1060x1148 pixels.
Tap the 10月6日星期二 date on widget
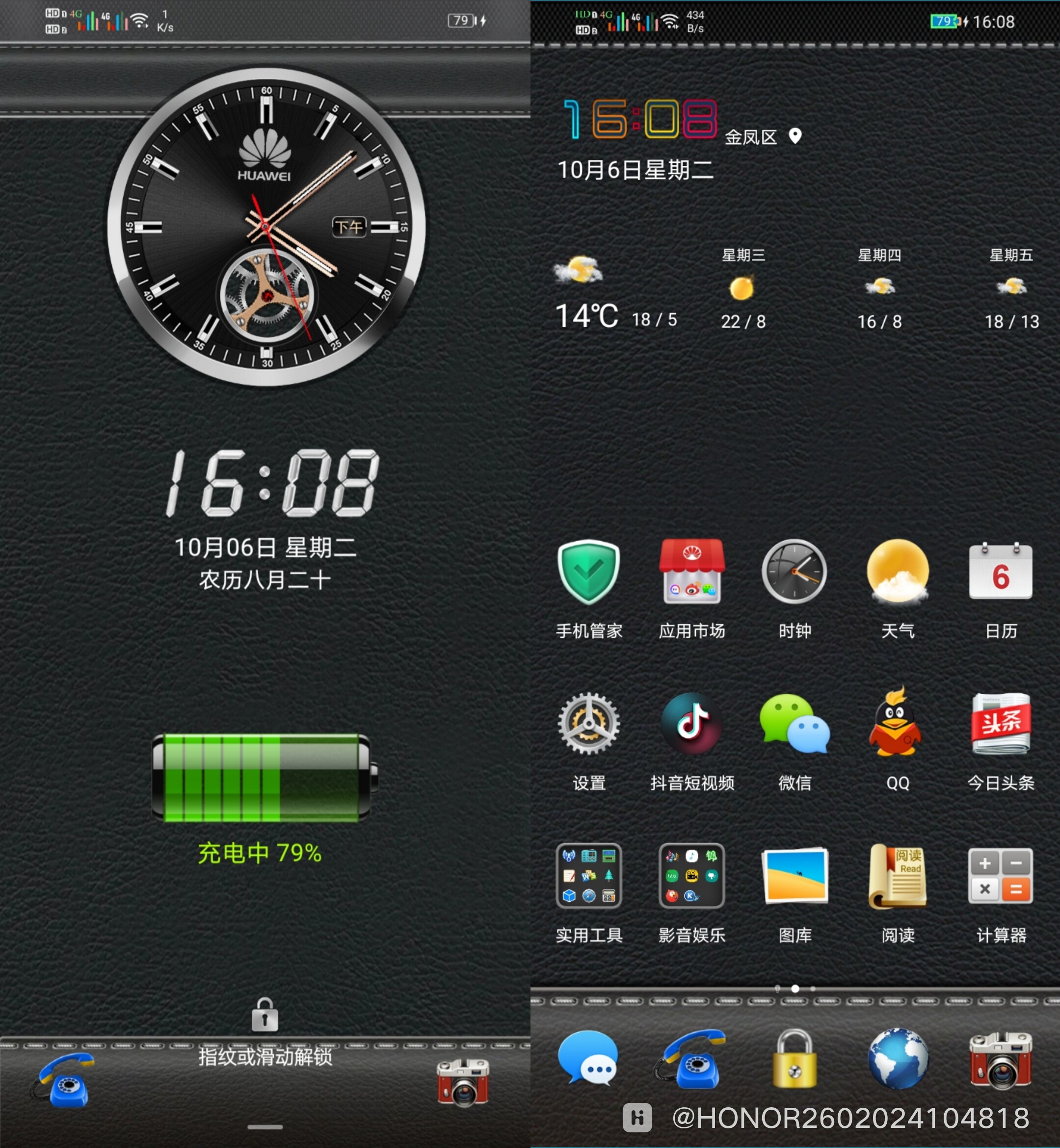click(x=636, y=170)
